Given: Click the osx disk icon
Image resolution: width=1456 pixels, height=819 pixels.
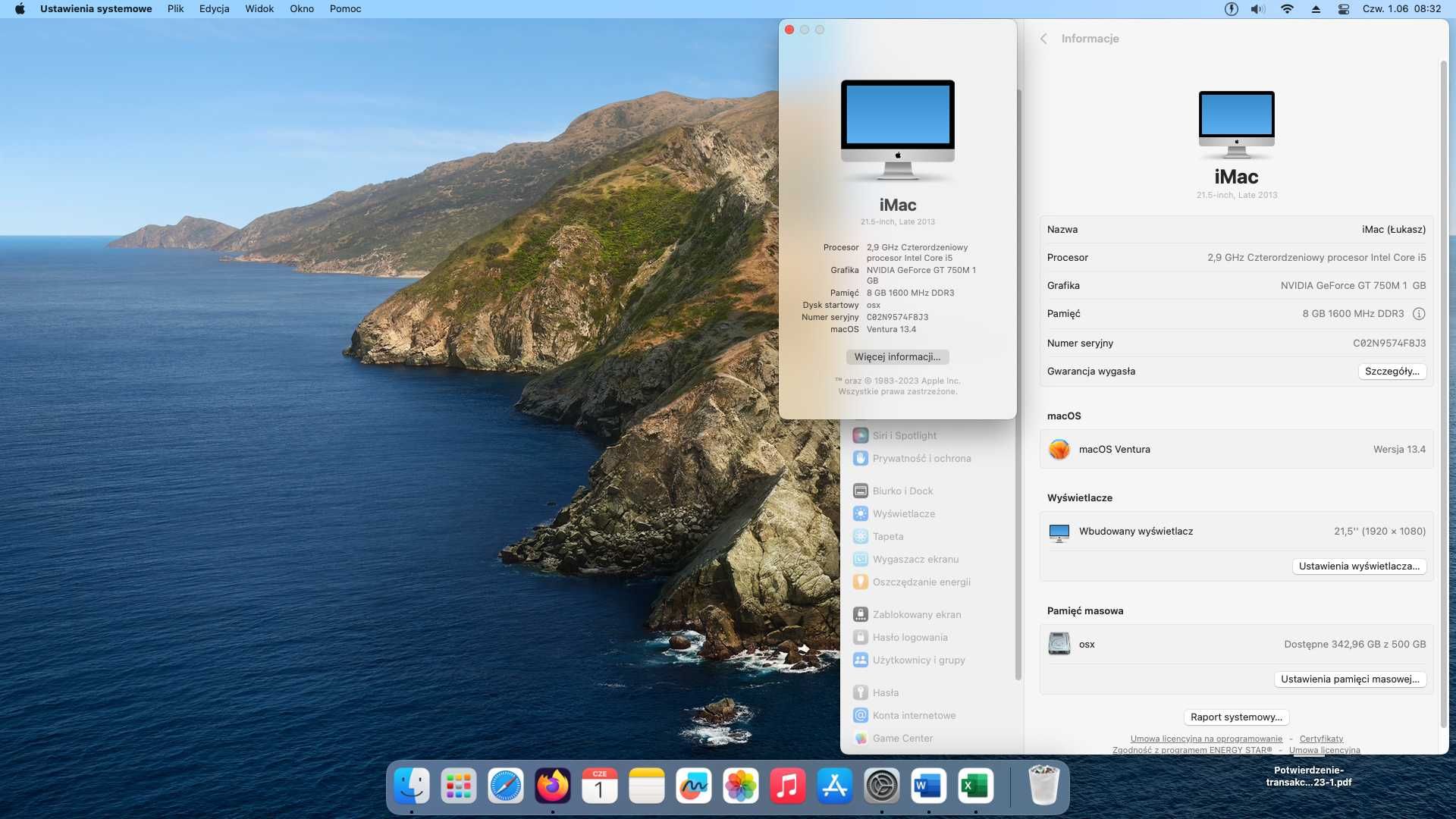Looking at the screenshot, I should point(1059,644).
